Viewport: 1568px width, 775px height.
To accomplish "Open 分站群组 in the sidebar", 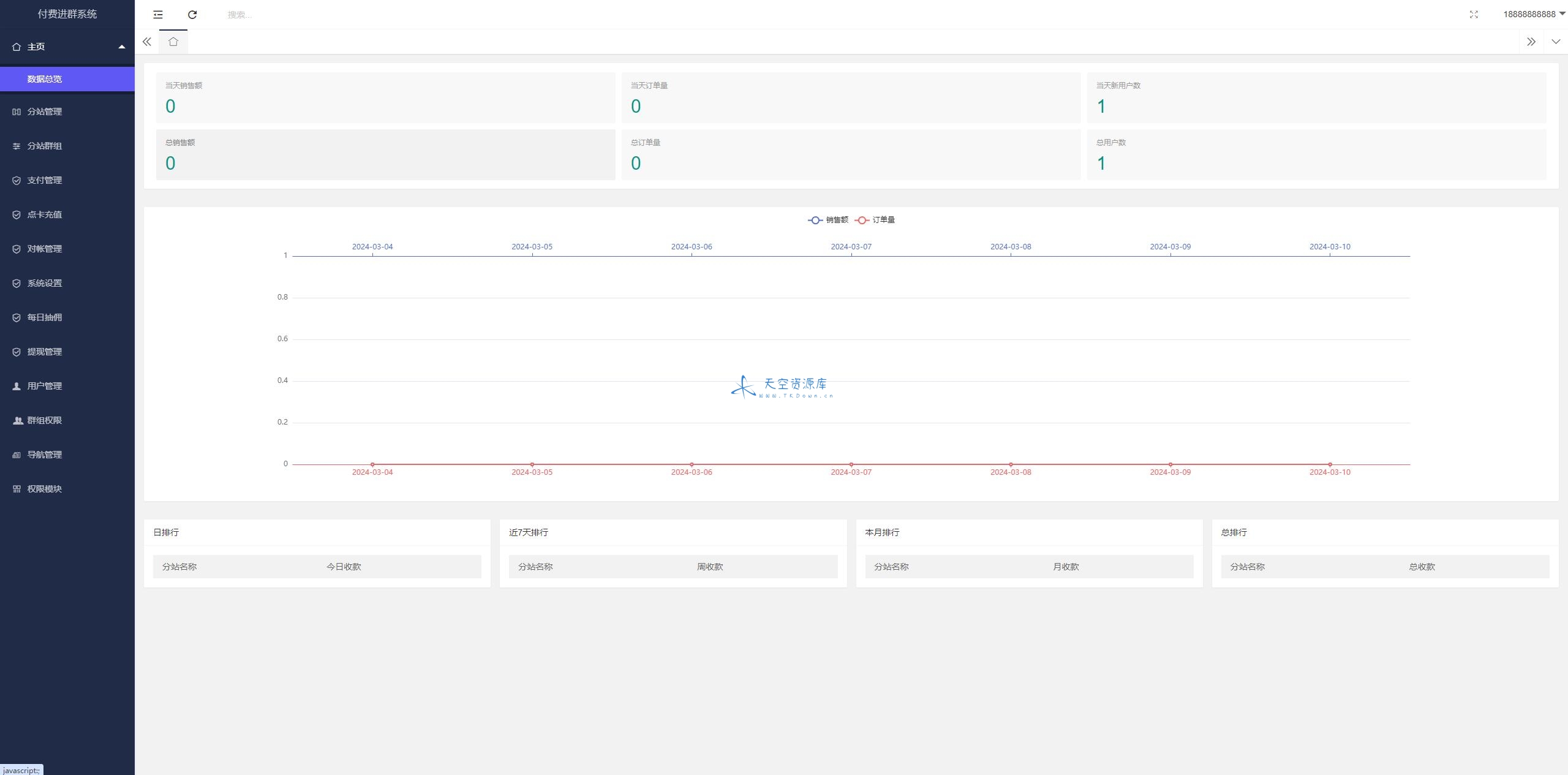I will (67, 146).
